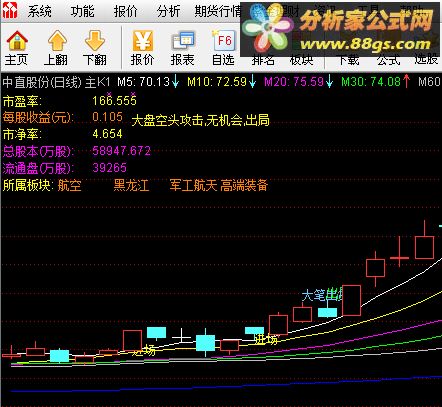Select the 下载 toolbar button
The height and width of the screenshot is (407, 442).
349,60
